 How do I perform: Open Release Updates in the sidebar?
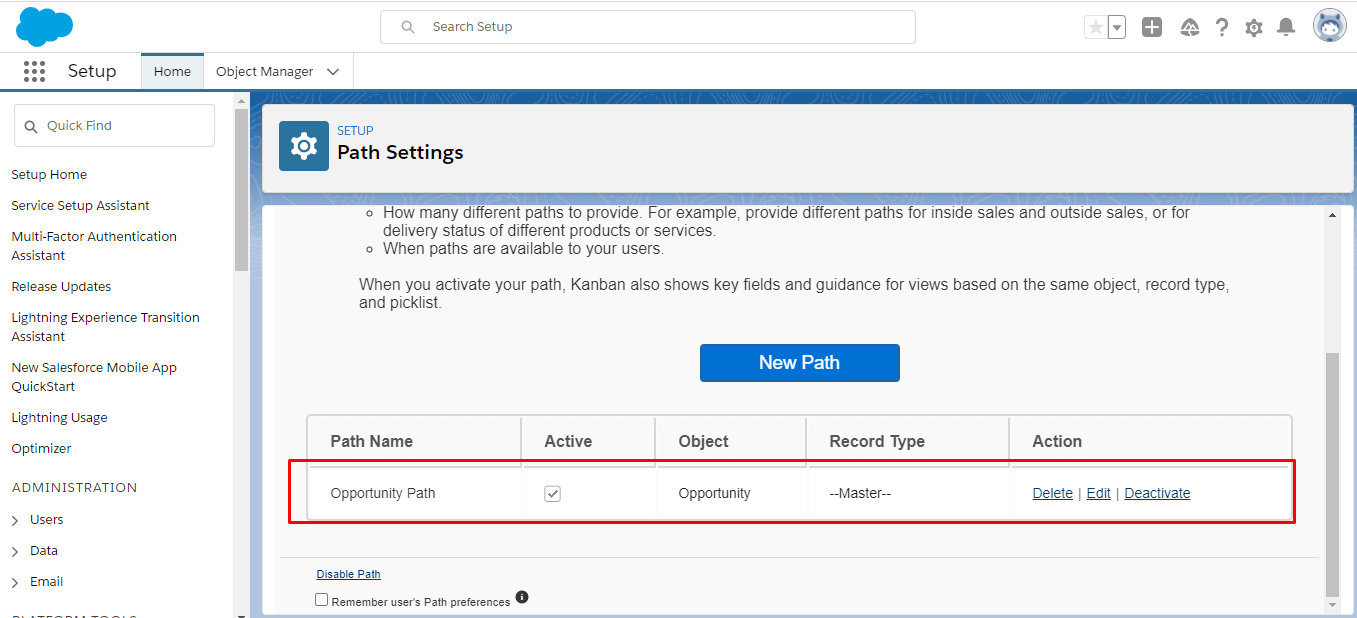coord(61,286)
